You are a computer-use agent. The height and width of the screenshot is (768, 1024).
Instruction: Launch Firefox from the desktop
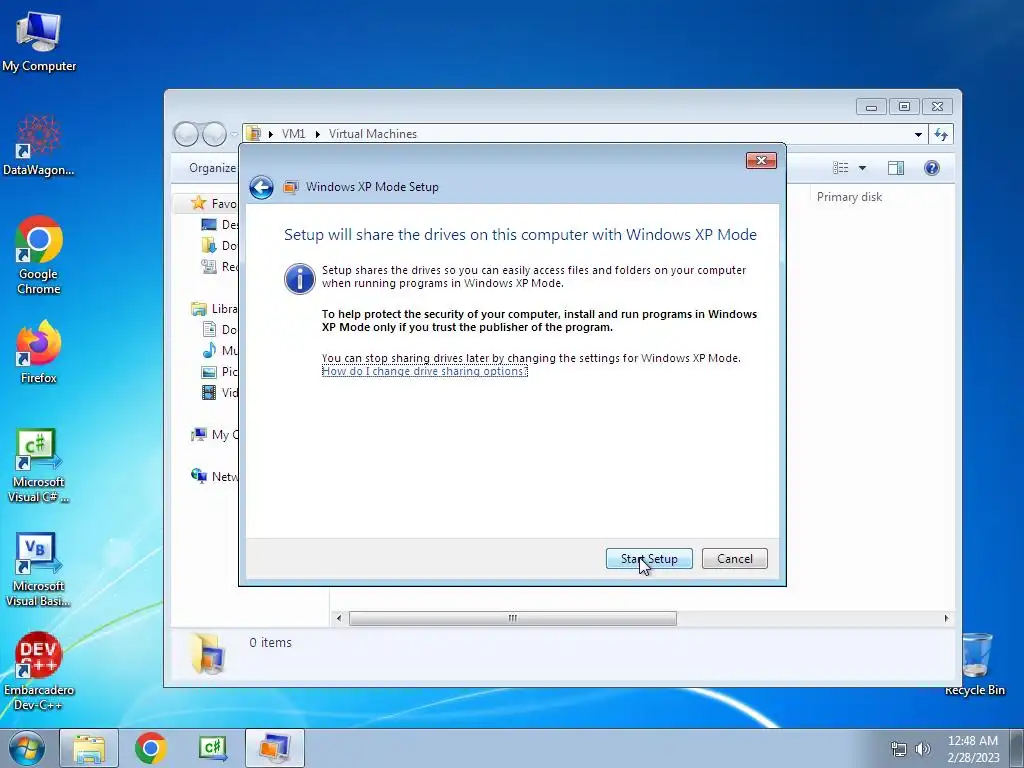[x=39, y=352]
